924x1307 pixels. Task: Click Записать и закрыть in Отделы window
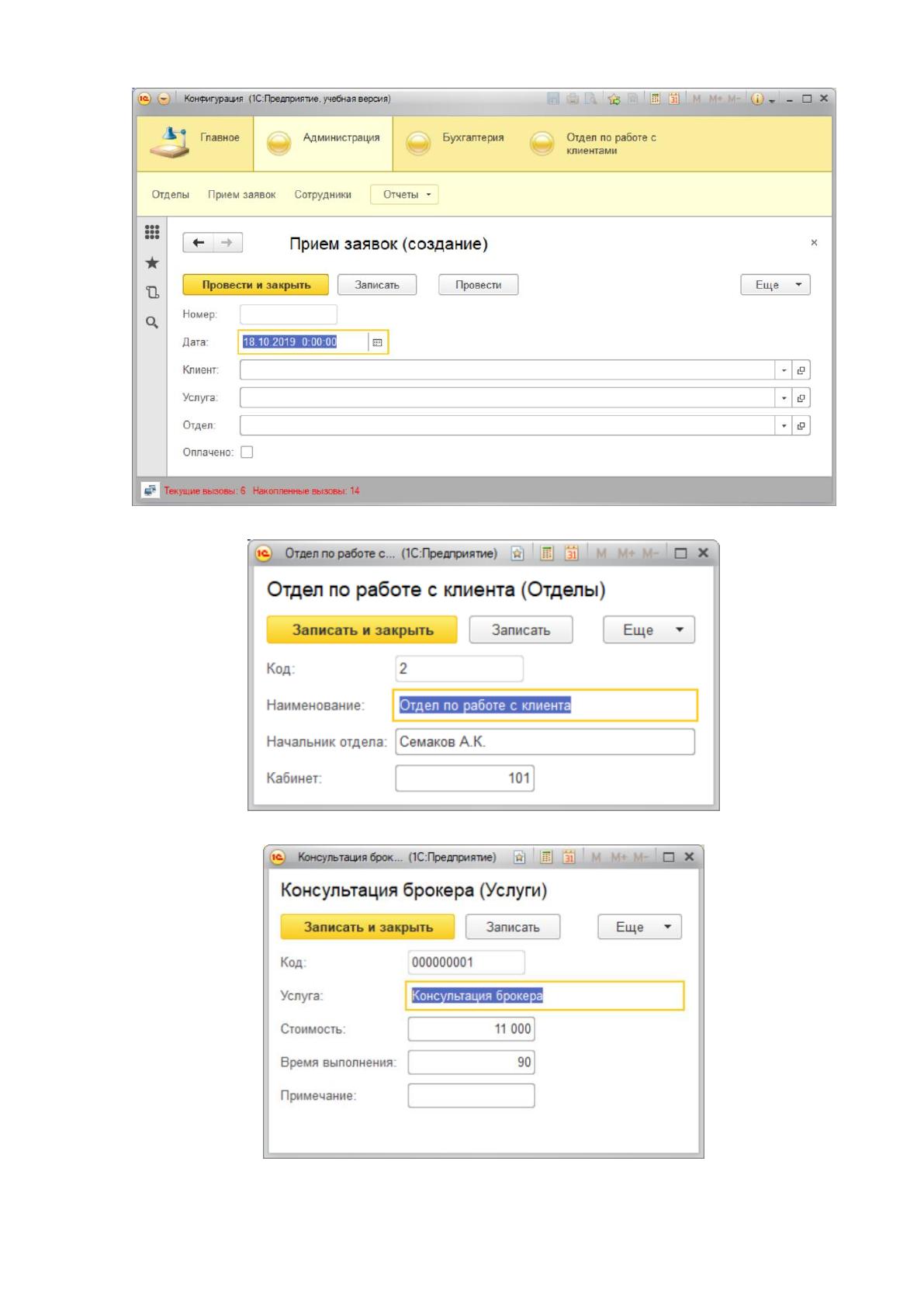(362, 630)
